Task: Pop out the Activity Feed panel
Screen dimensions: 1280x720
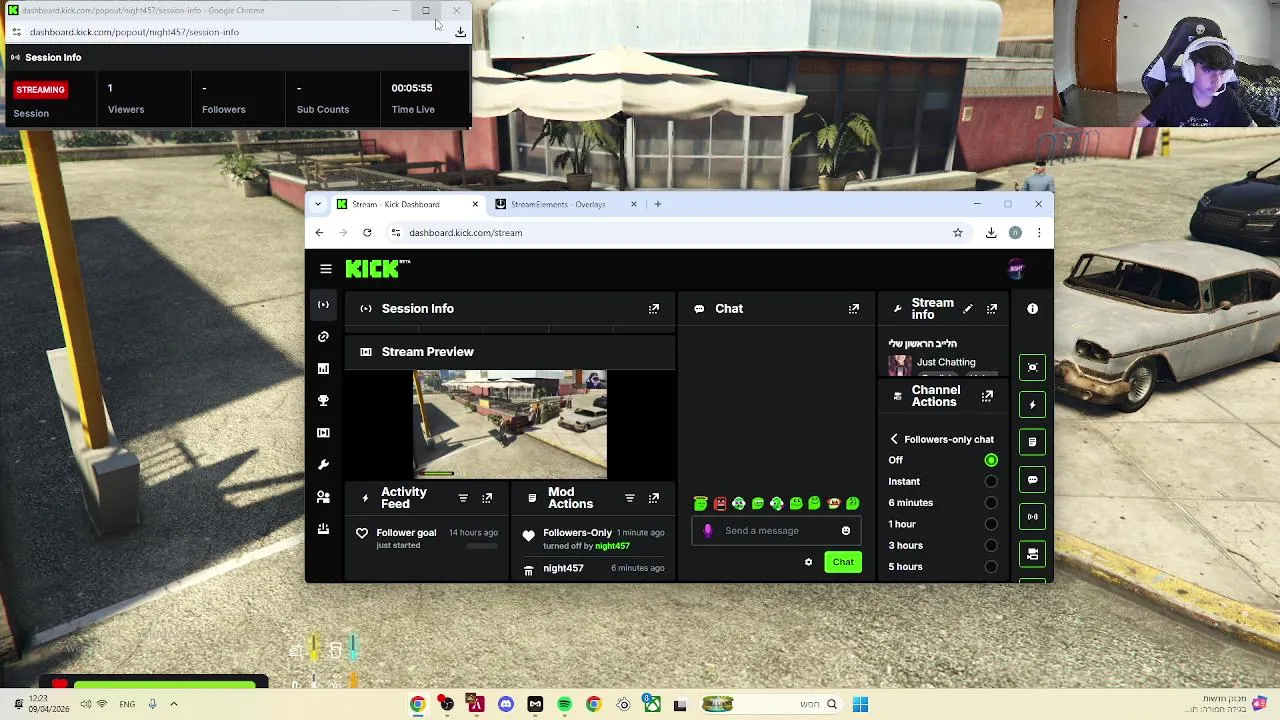Action: pos(487,498)
